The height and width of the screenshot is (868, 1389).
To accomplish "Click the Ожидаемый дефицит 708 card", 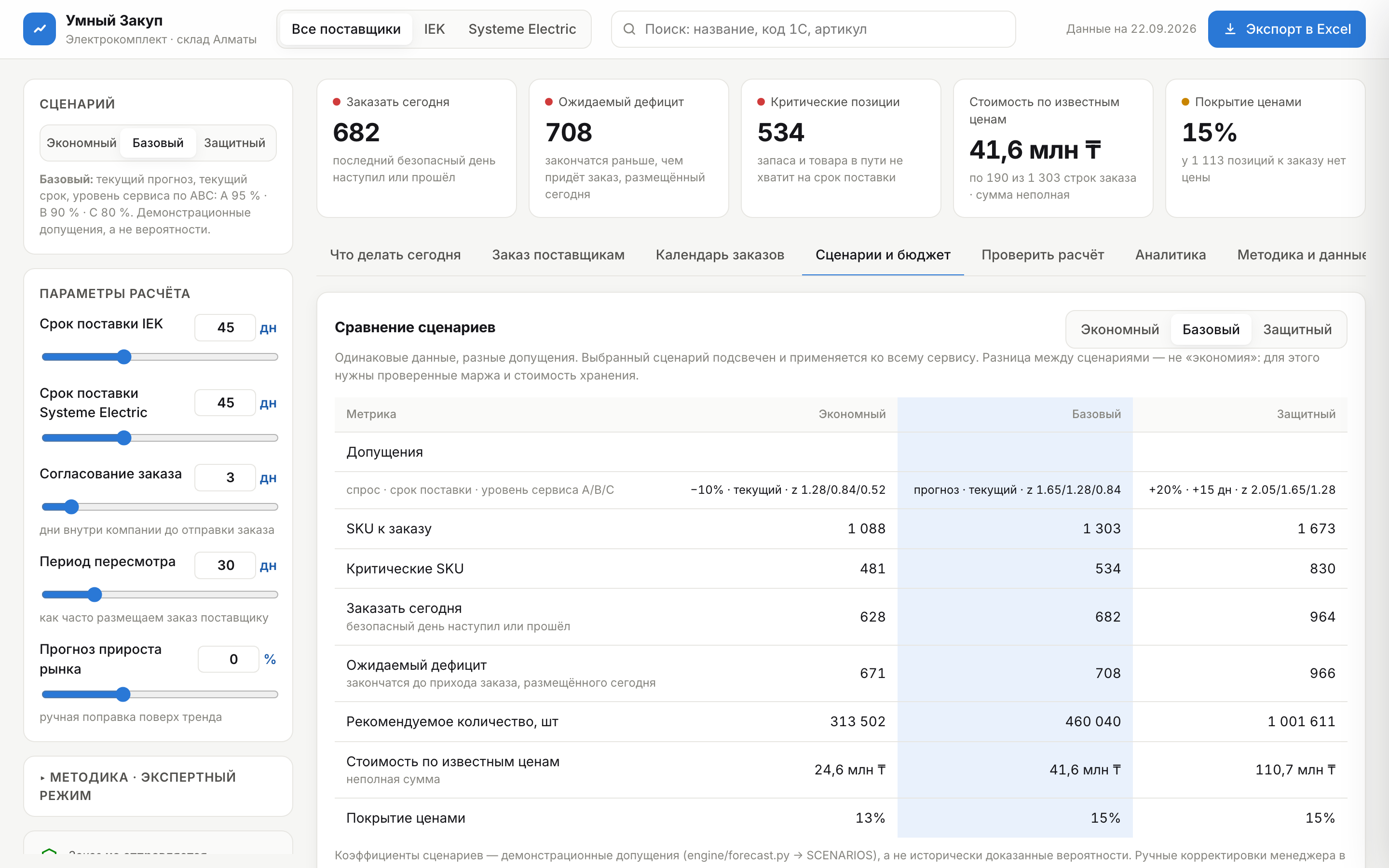I will pyautogui.click(x=628, y=148).
